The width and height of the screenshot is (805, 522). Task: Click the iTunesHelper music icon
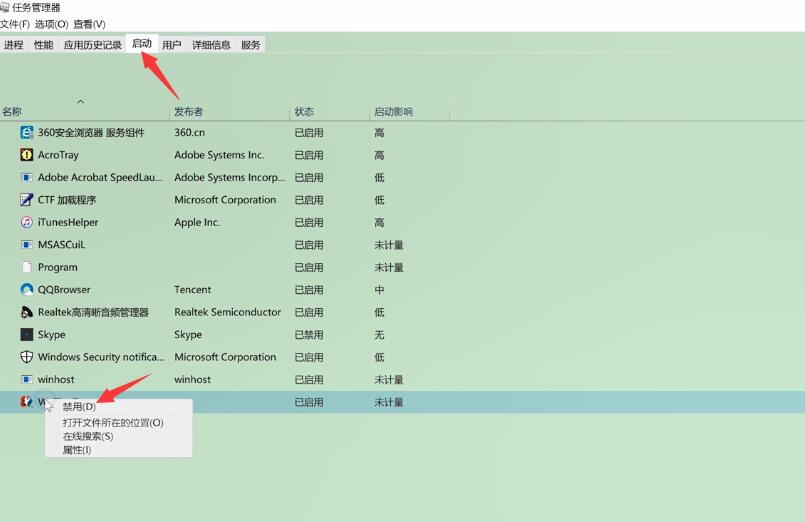pyautogui.click(x=27, y=222)
